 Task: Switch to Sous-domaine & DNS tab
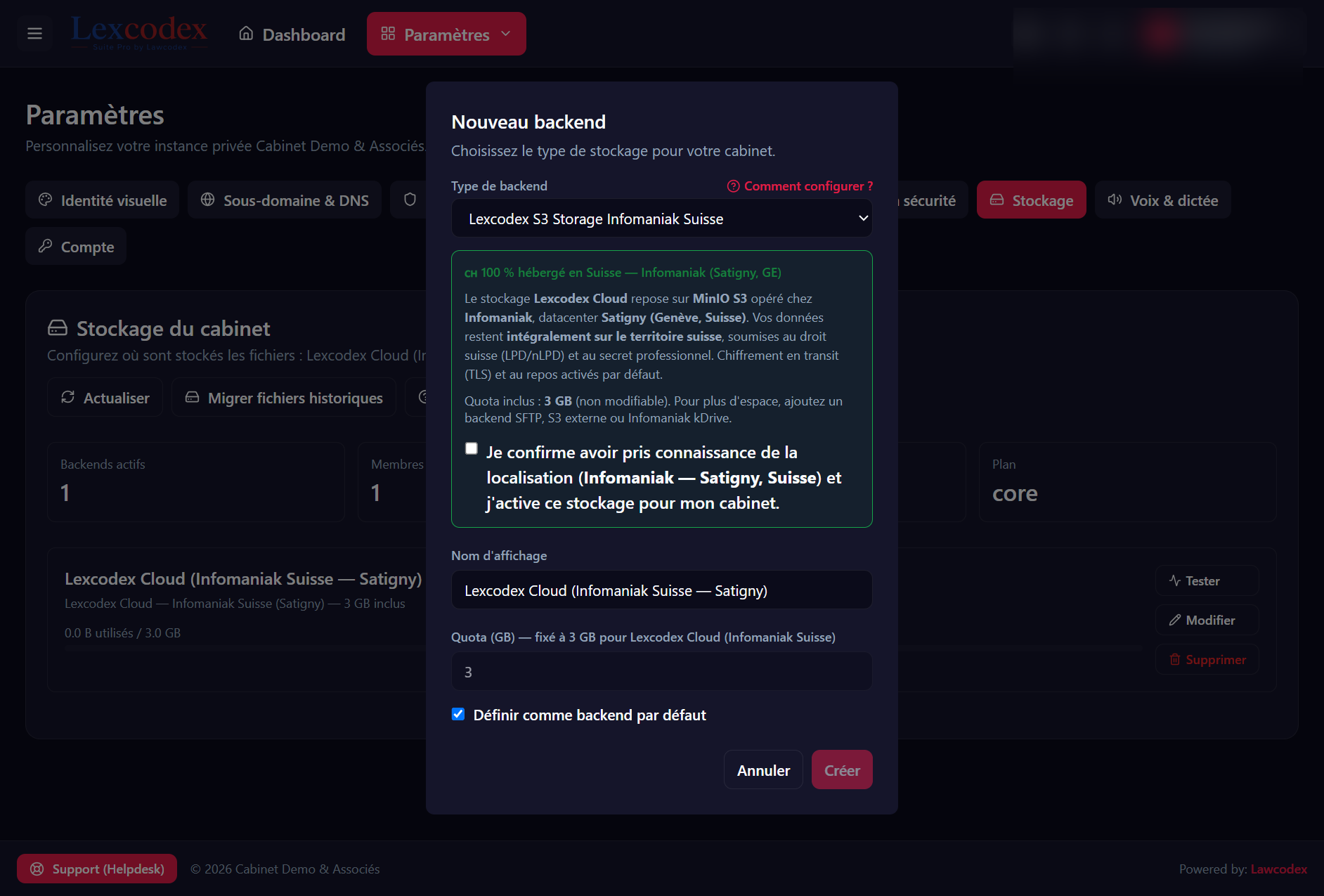tap(285, 200)
